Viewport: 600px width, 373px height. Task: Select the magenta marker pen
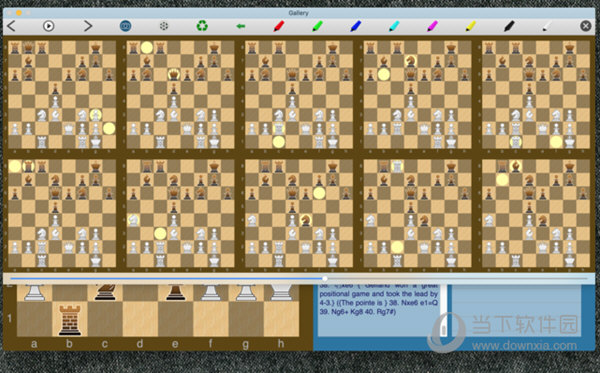pyautogui.click(x=432, y=26)
